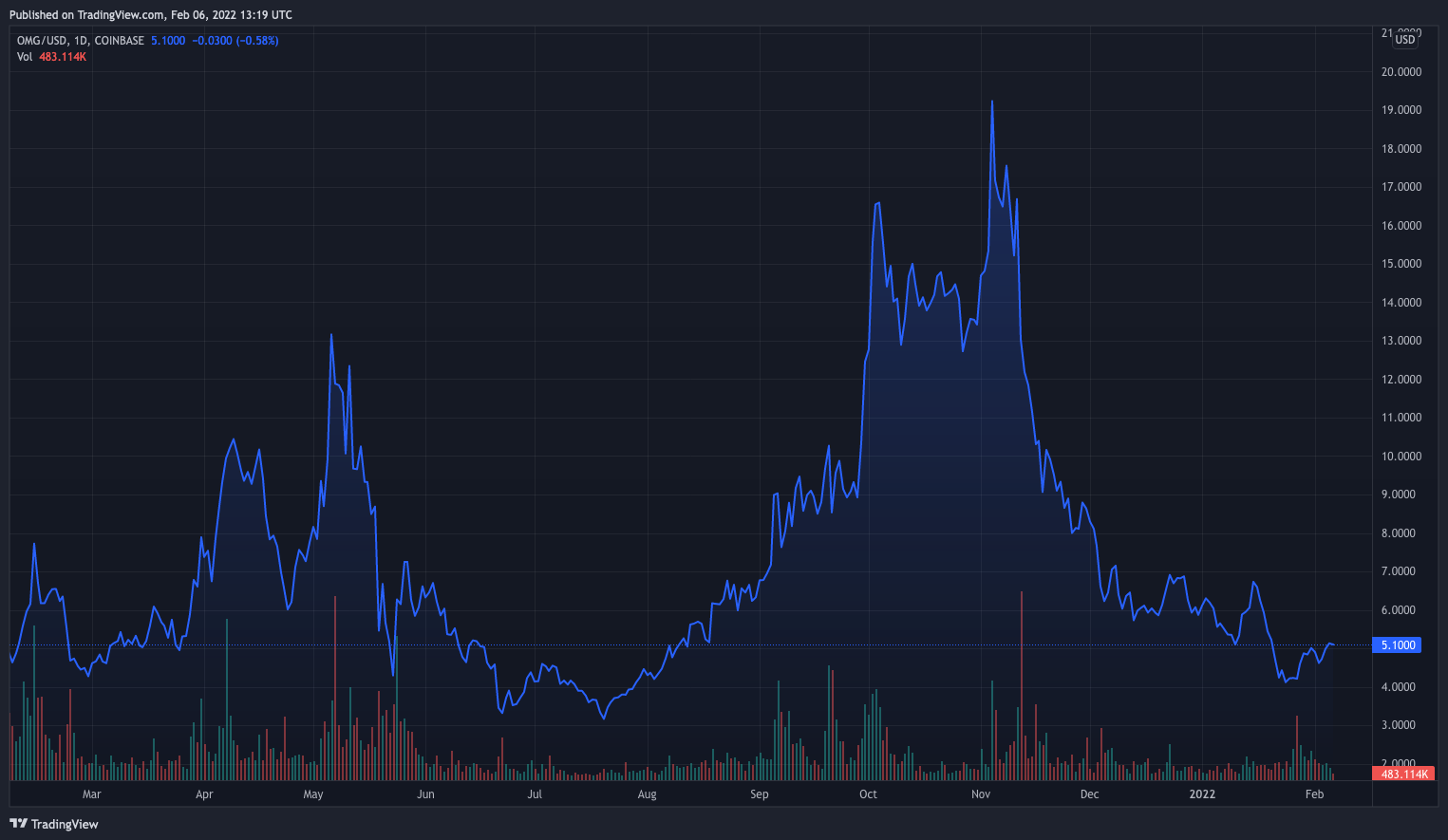
Task: Click the Mar label on the time axis
Action: pyautogui.click(x=91, y=794)
